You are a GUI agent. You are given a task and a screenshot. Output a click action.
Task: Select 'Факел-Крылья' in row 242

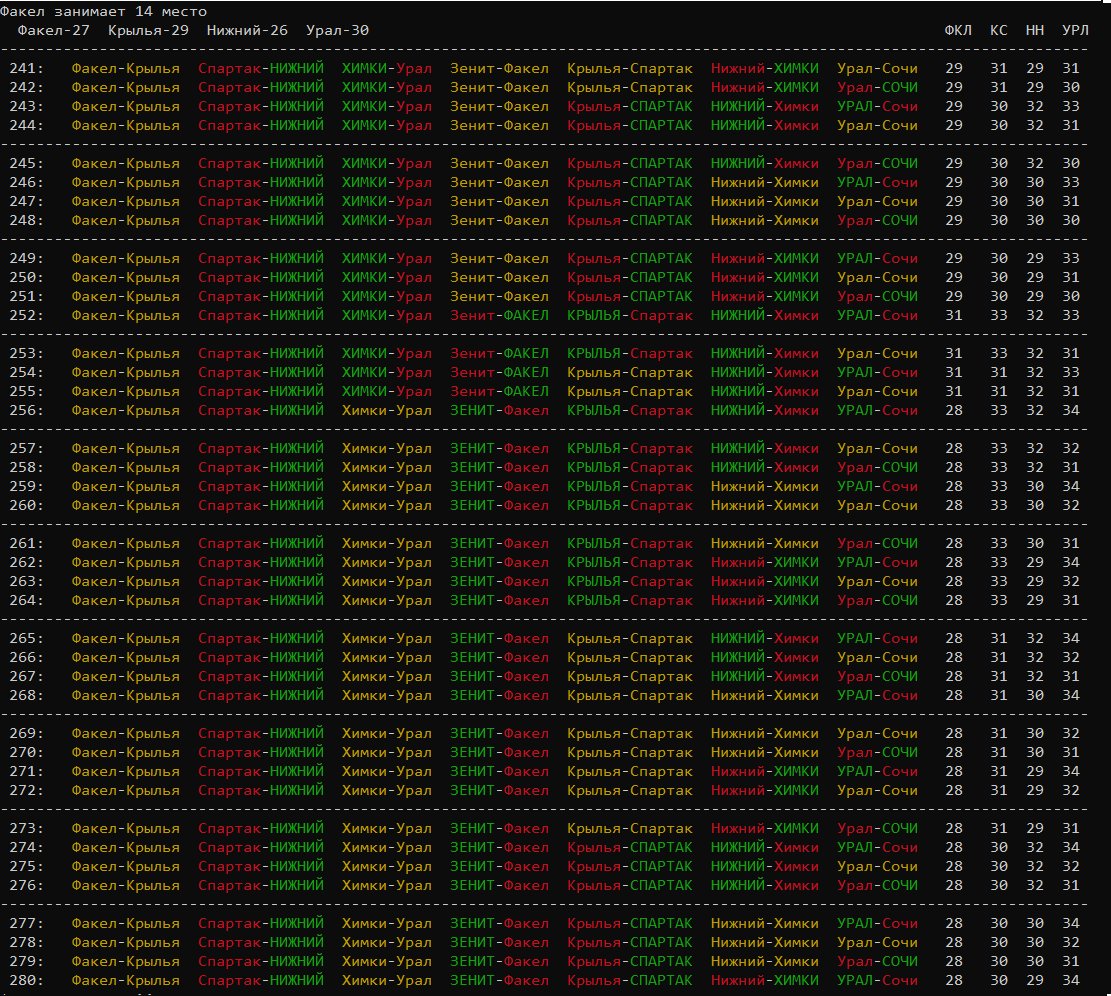125,88
